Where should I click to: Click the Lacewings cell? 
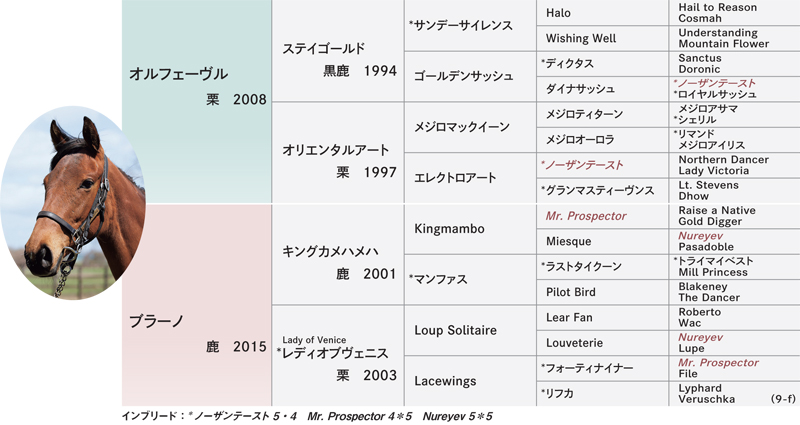[x=470, y=381]
